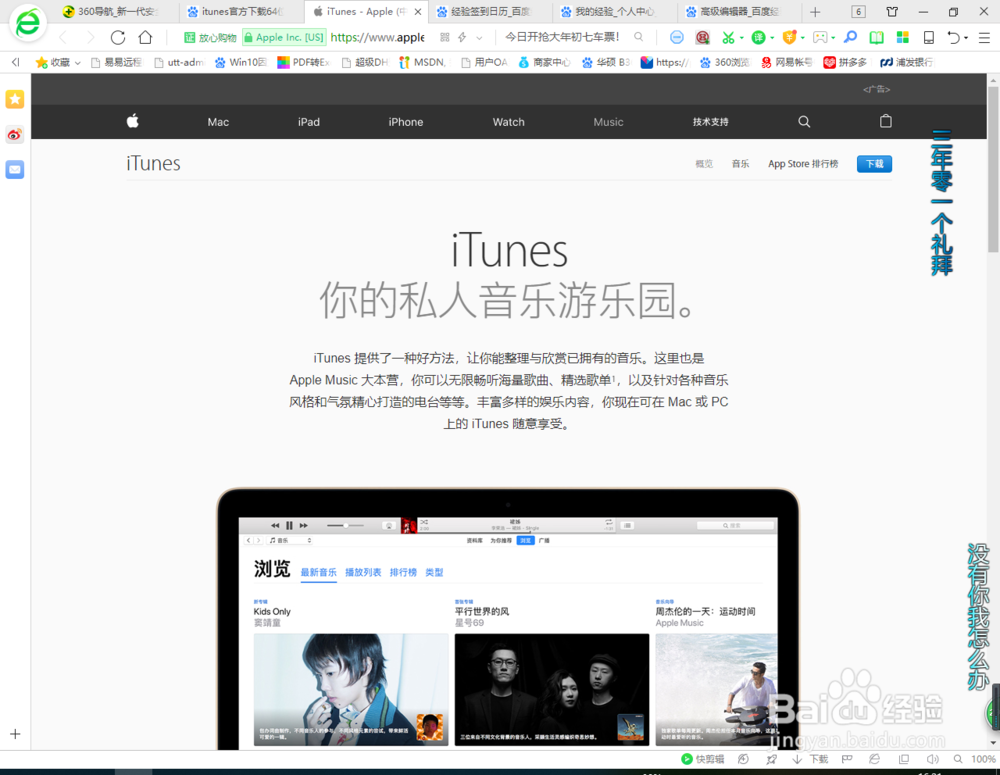The image size is (1000, 775).
Task: Click the address bar URL field
Action: [x=378, y=38]
